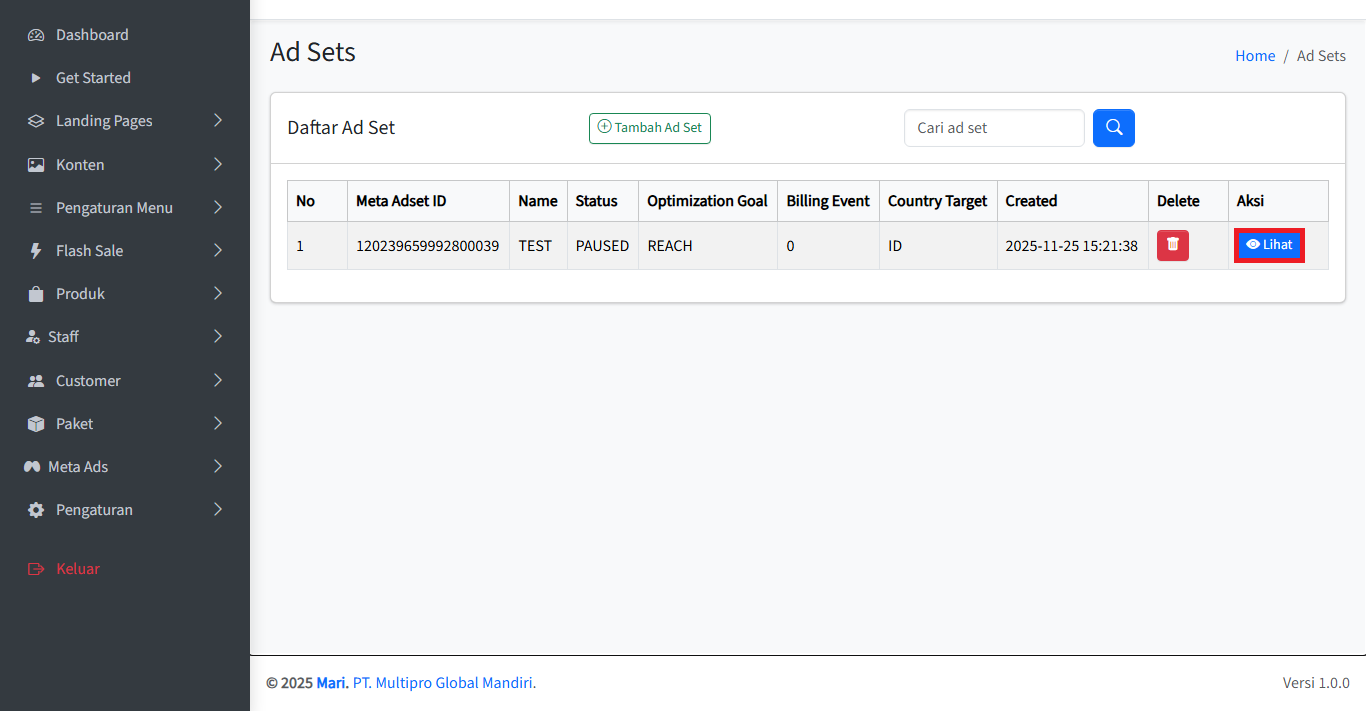Image resolution: width=1366 pixels, height=711 pixels.
Task: Open PT. Multipro Global Mandiri footer link
Action: tap(444, 683)
